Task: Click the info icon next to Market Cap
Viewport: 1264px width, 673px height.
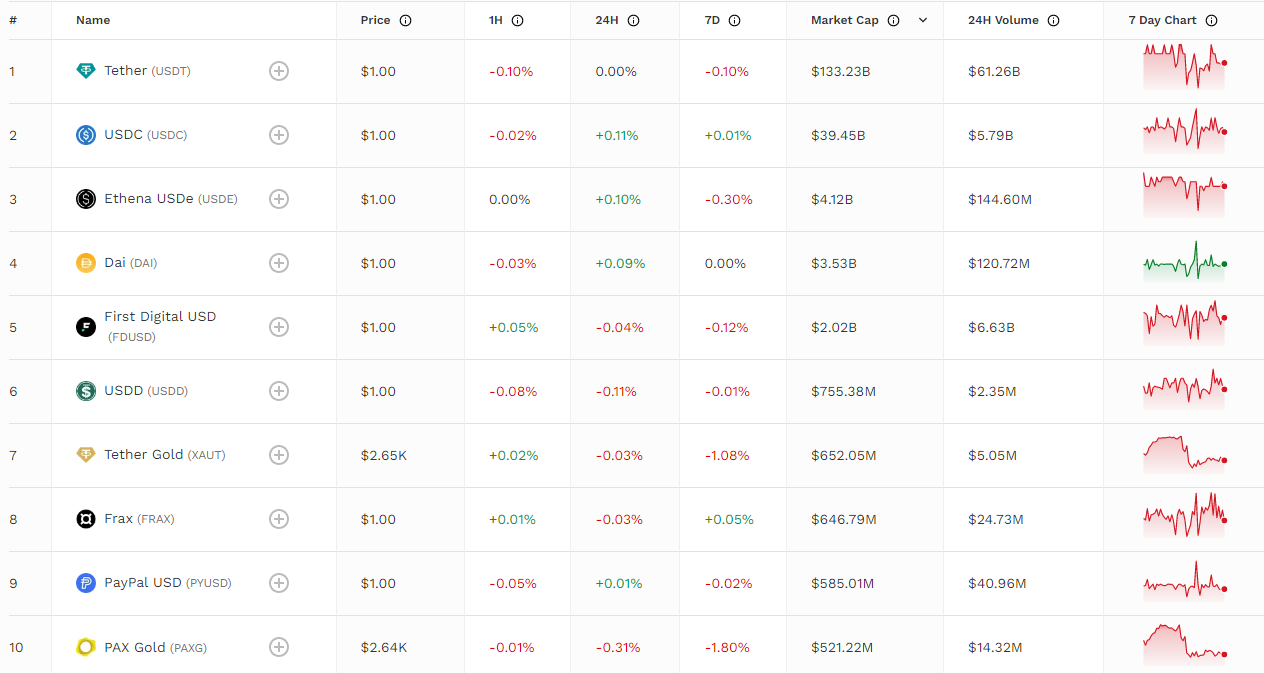Action: coord(893,21)
